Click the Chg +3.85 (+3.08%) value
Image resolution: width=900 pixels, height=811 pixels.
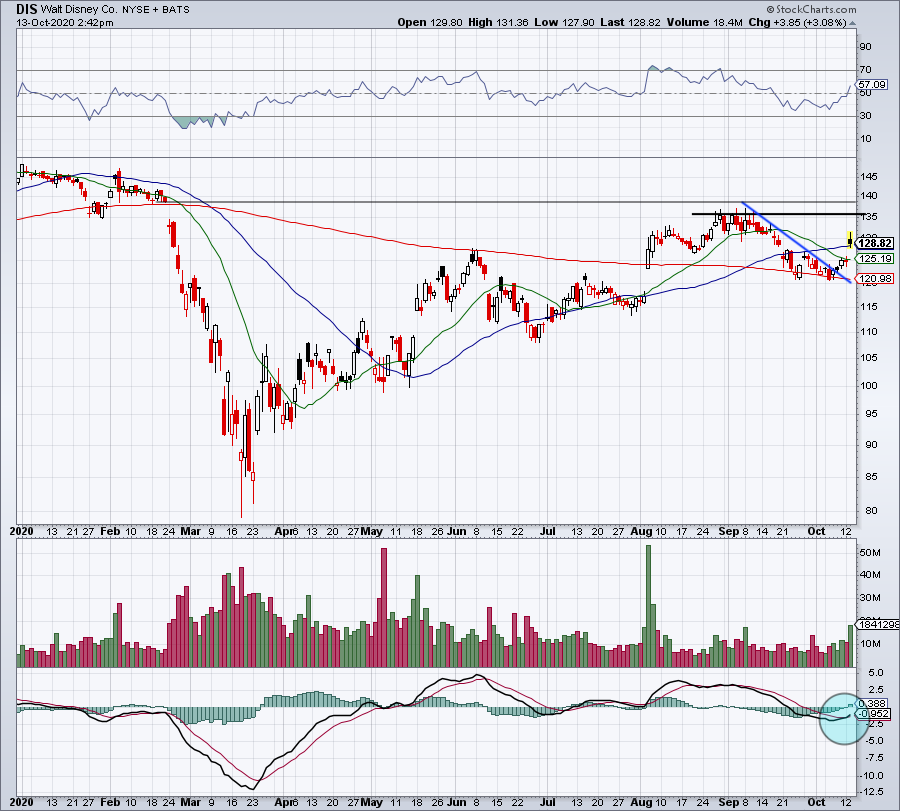pyautogui.click(x=797, y=22)
